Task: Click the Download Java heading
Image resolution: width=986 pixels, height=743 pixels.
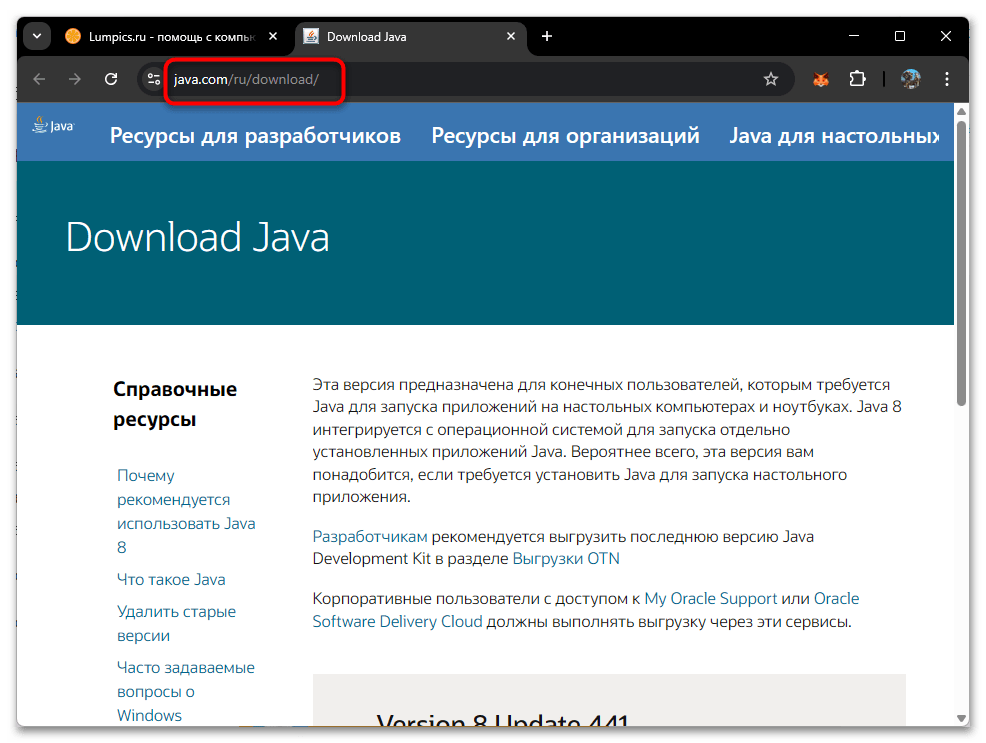Action: pyautogui.click(x=197, y=238)
